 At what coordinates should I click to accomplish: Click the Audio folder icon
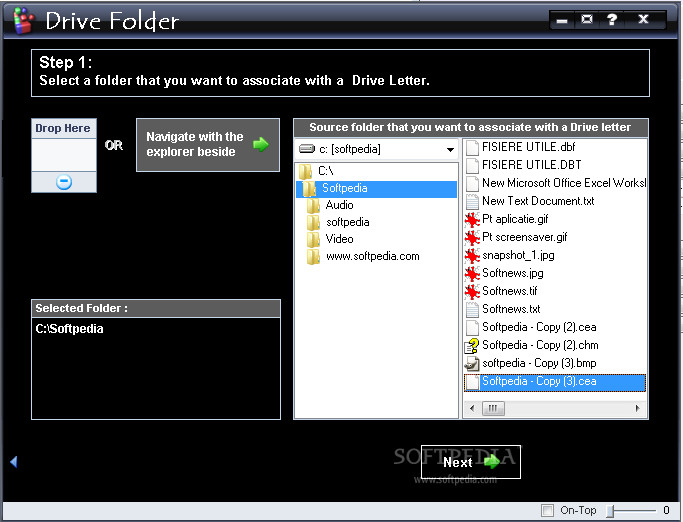tap(313, 205)
